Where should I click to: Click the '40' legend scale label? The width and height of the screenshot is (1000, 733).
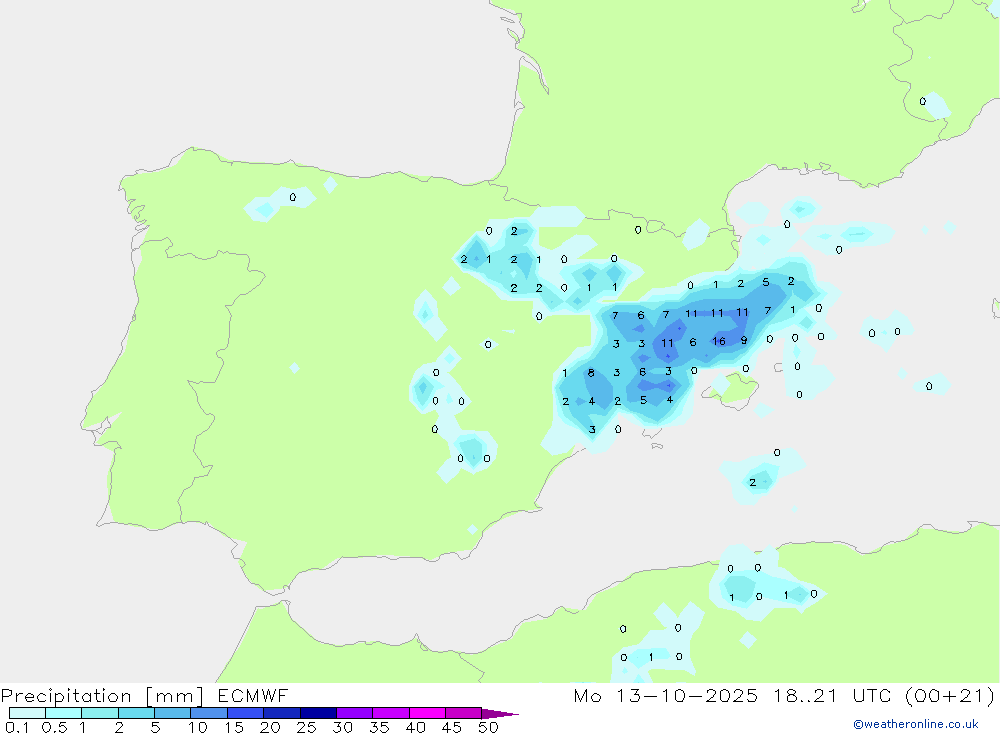pyautogui.click(x=416, y=727)
